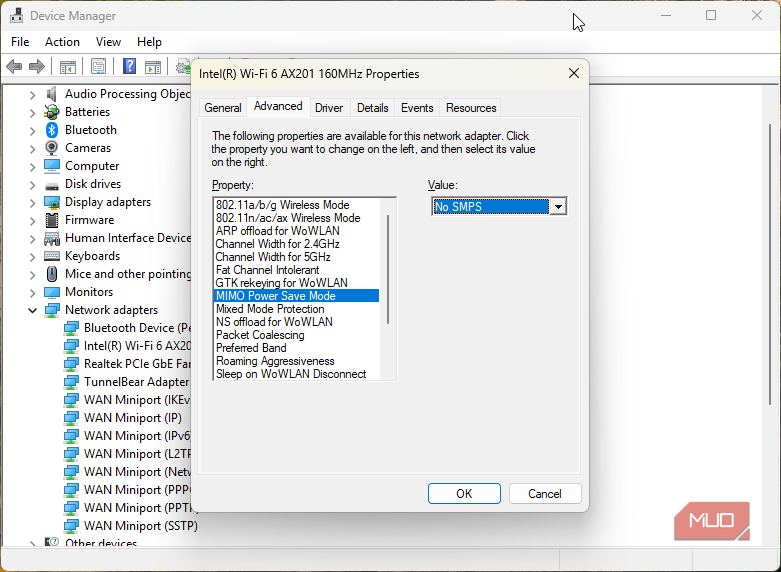Viewport: 781px width, 572px height.
Task: Open the Help menu
Action: [x=149, y=42]
